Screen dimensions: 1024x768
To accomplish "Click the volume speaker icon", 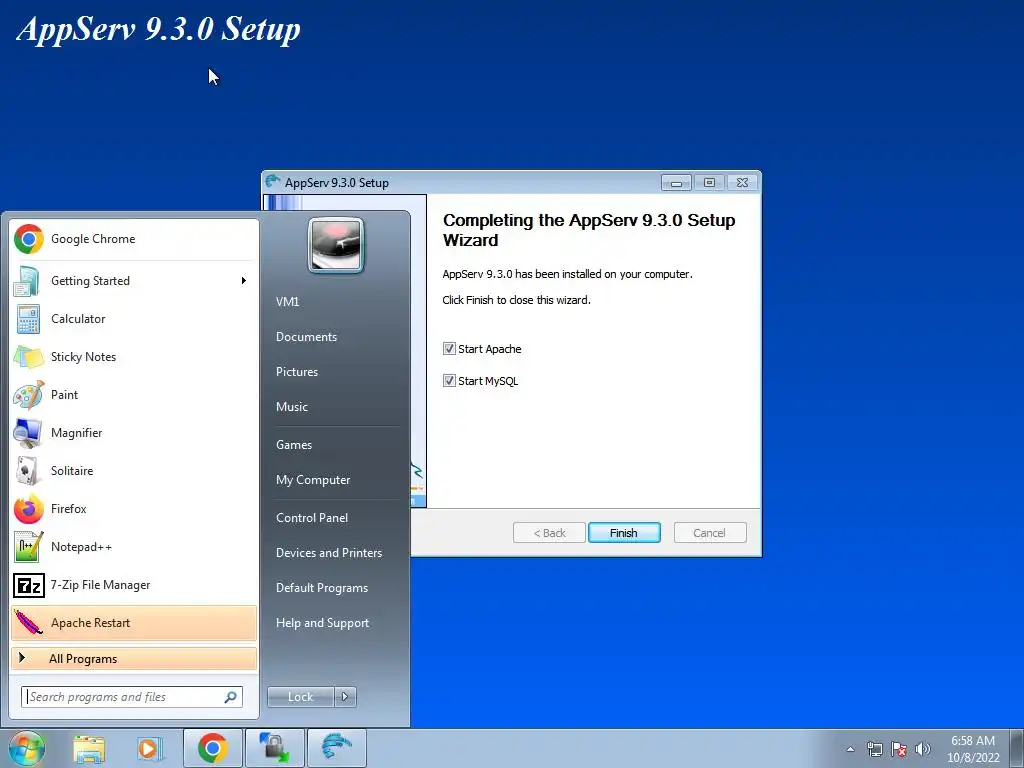I will tap(922, 749).
